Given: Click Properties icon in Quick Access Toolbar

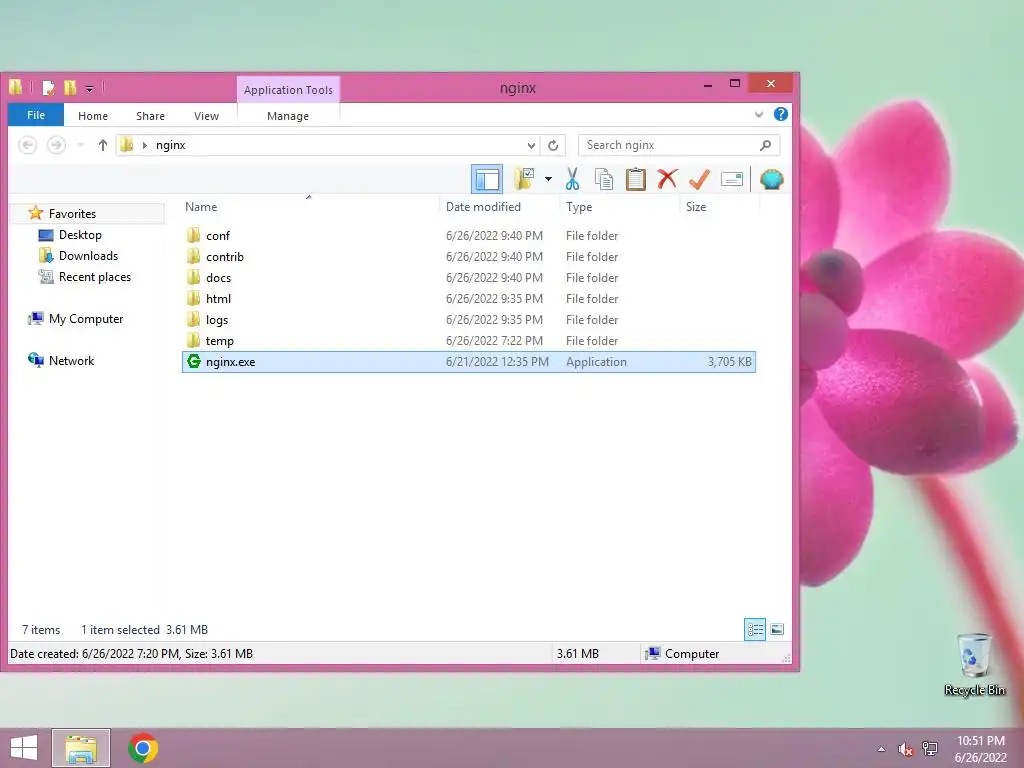Looking at the screenshot, I should point(48,88).
